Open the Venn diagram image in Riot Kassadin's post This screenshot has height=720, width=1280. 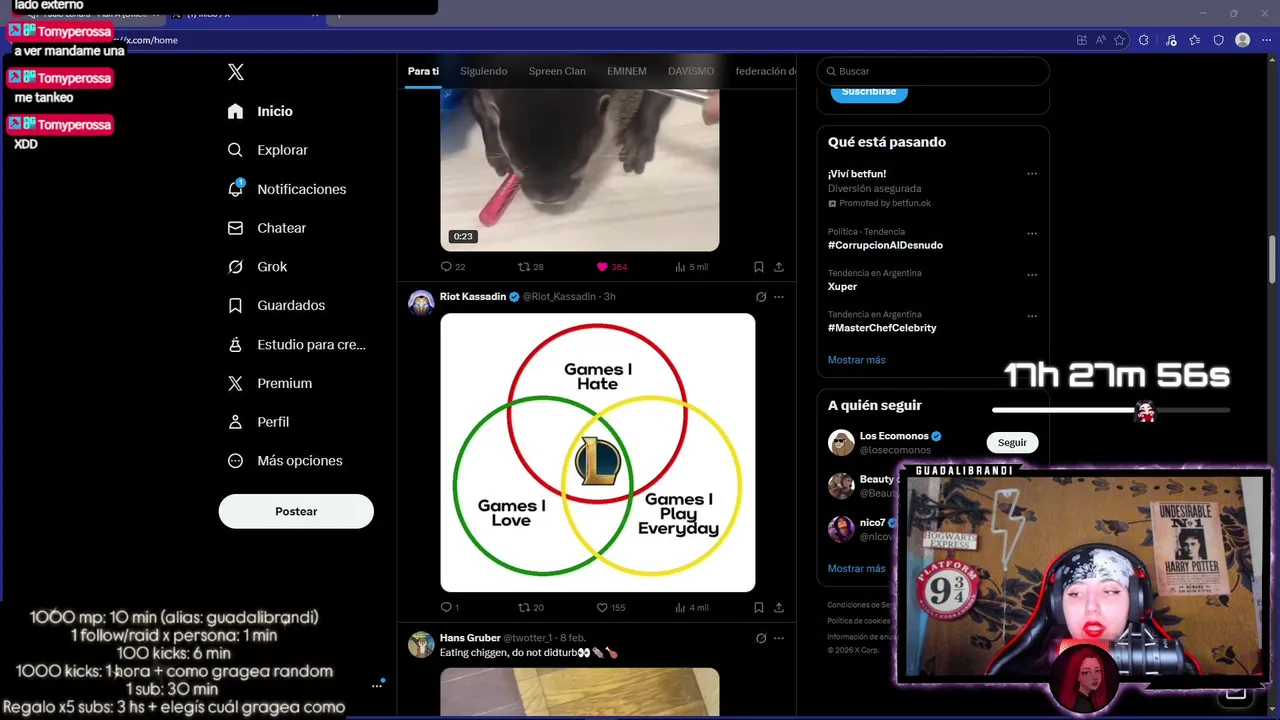(x=598, y=452)
